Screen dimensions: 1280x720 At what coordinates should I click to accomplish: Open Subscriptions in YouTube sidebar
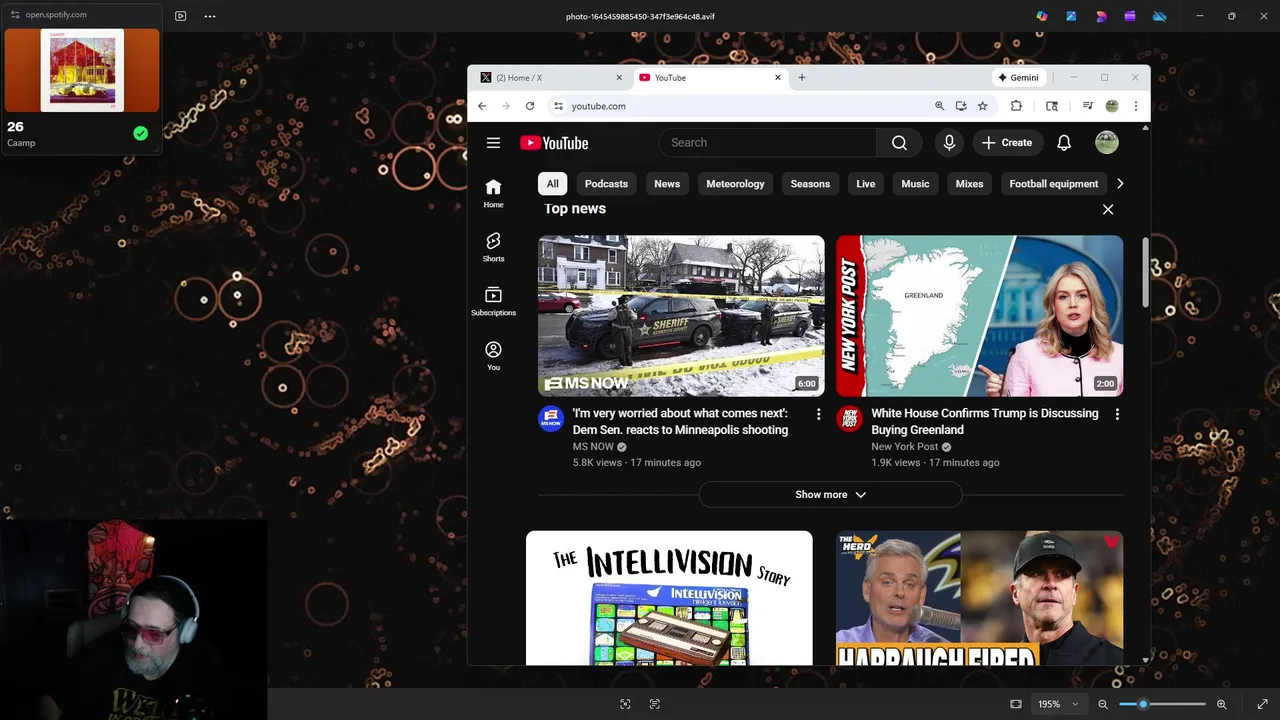[x=493, y=301]
